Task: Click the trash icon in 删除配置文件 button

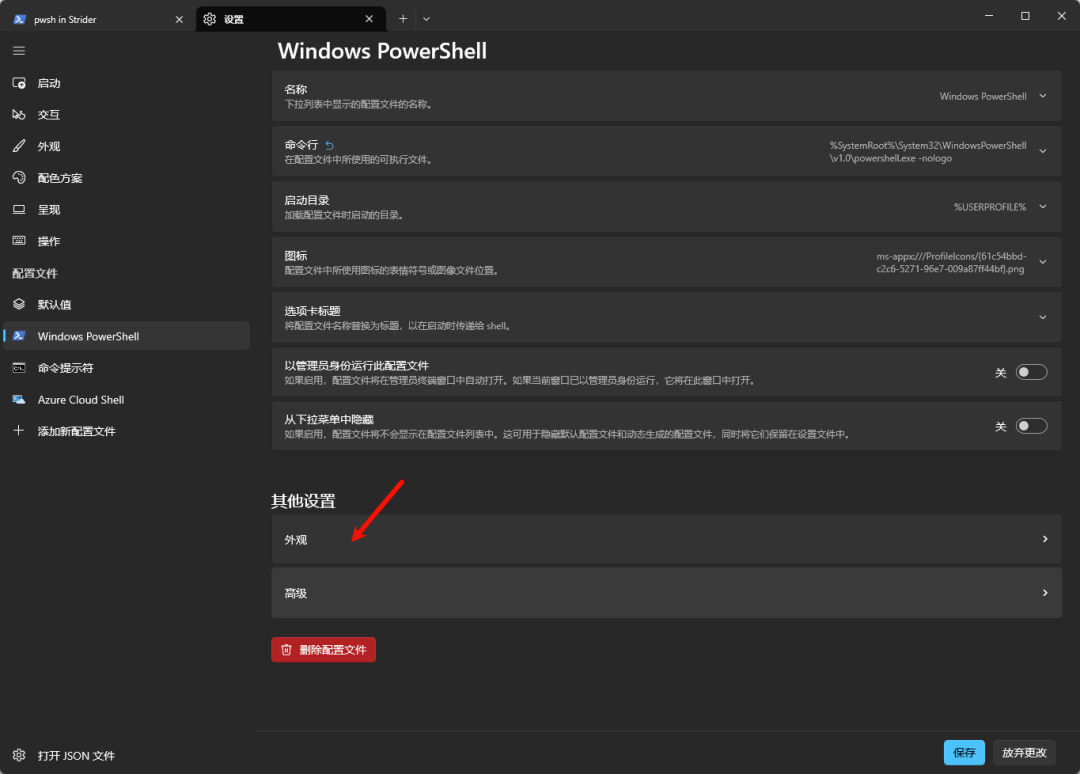Action: pyautogui.click(x=287, y=649)
